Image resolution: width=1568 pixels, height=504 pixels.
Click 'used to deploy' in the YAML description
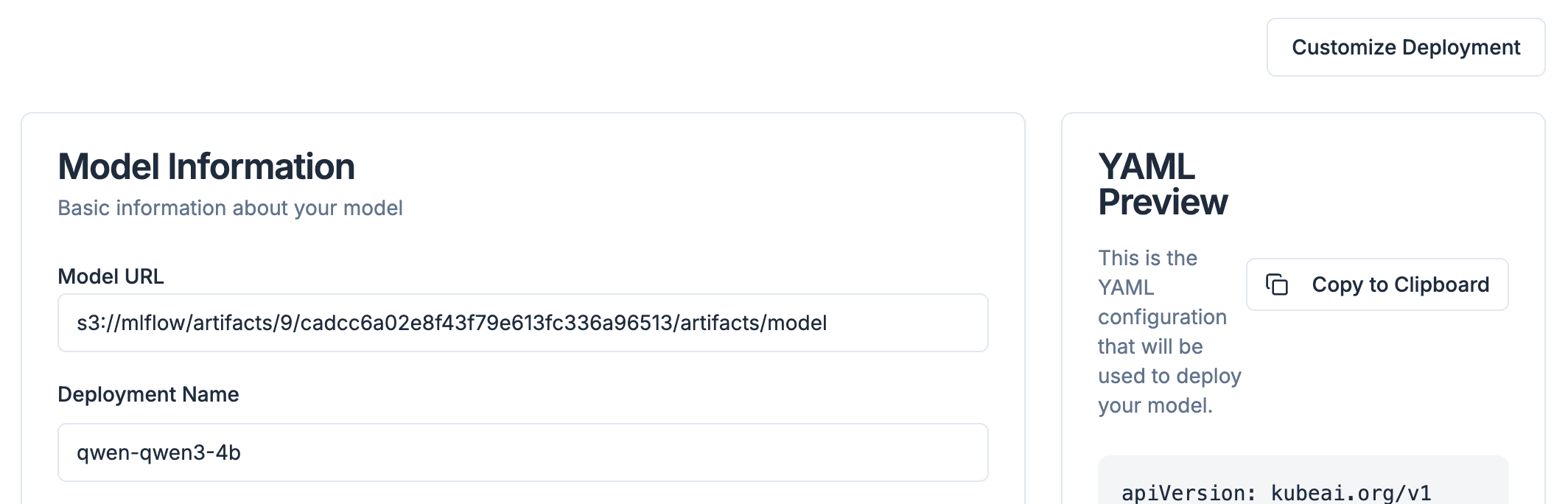pyautogui.click(x=1169, y=376)
